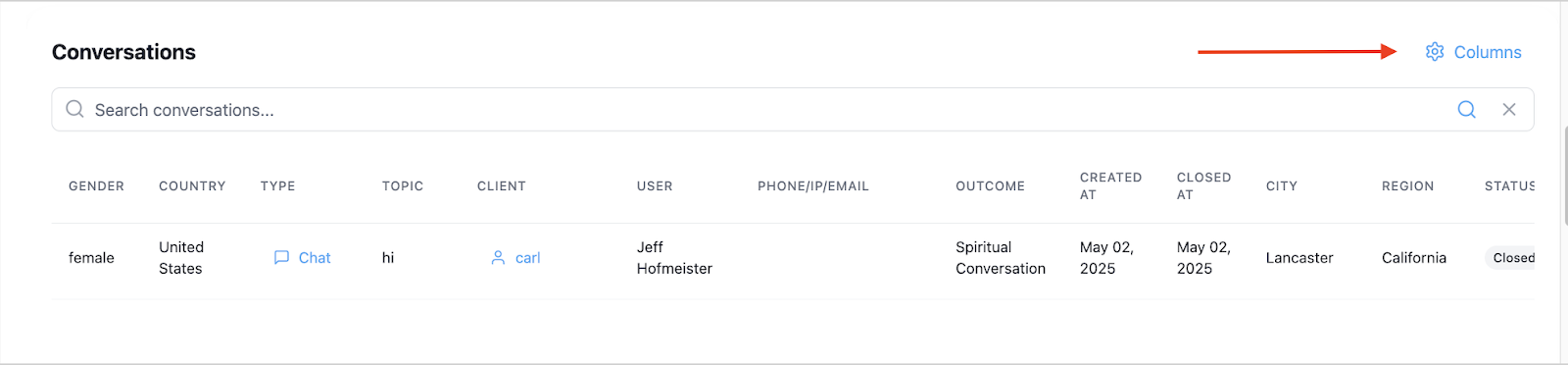1568x365 pixels.
Task: Sort by the Topic column header
Action: click(403, 186)
